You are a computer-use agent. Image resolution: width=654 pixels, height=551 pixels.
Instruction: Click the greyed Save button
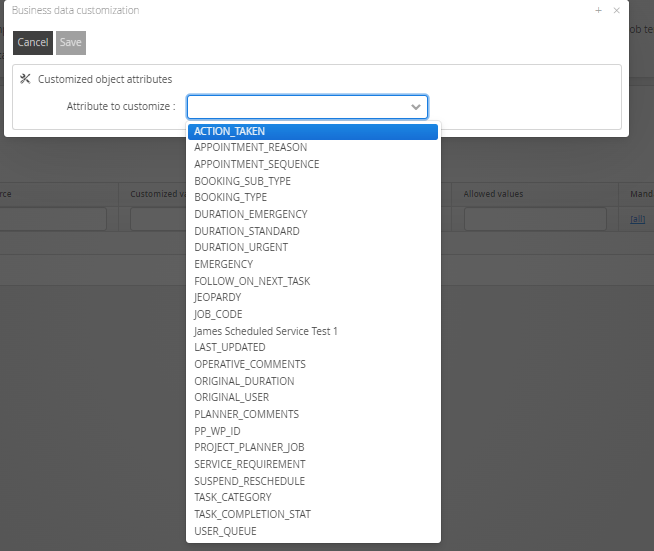pos(71,43)
